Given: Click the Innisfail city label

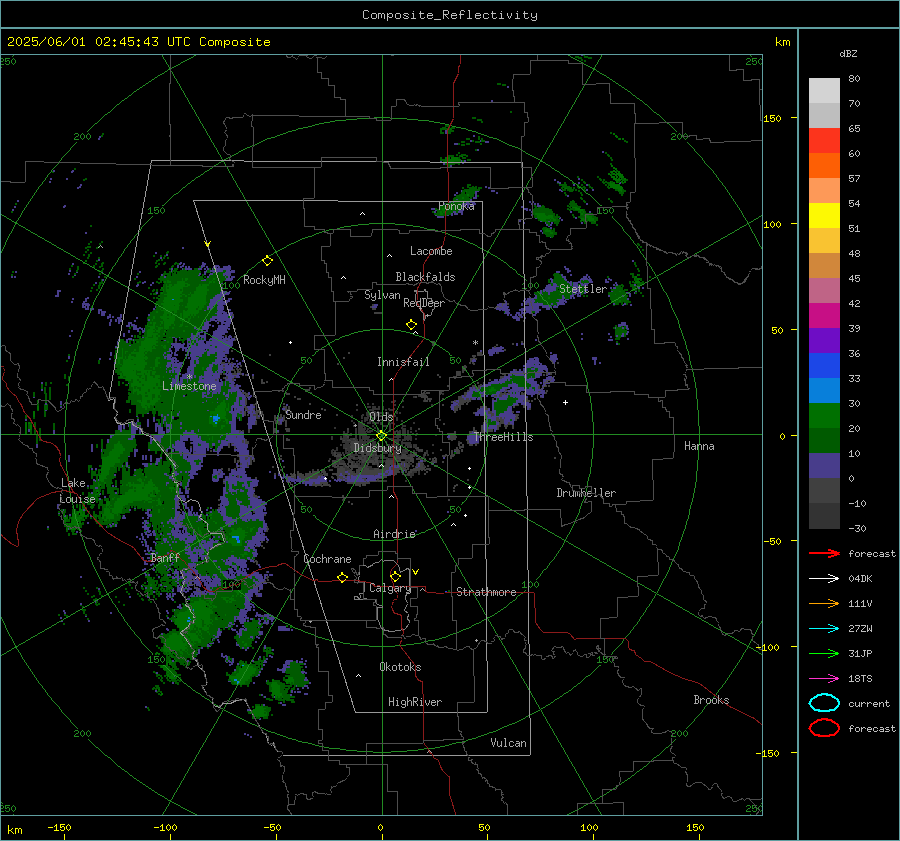Looking at the screenshot, I should click(403, 362).
